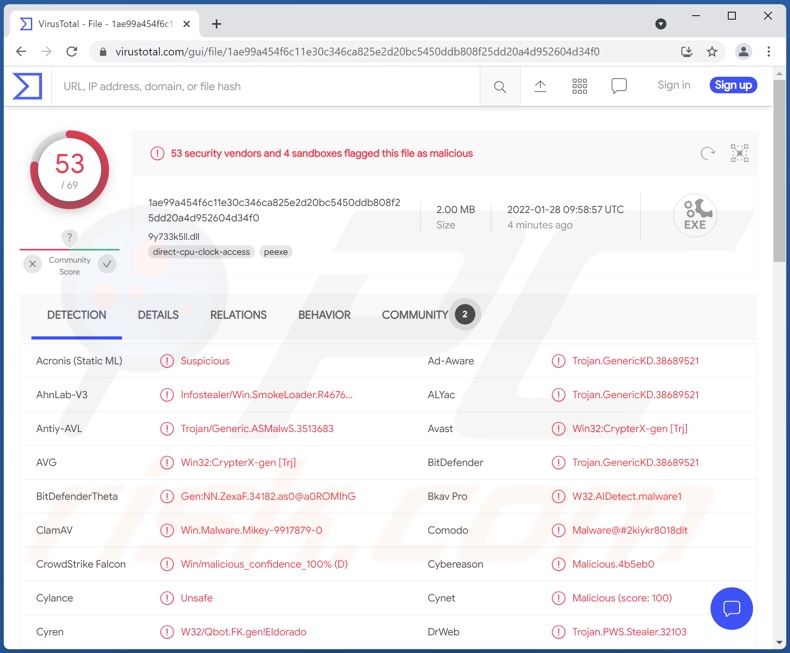This screenshot has height=653, width=790.
Task: Click the scrollbar down arrow
Action: [x=779, y=643]
